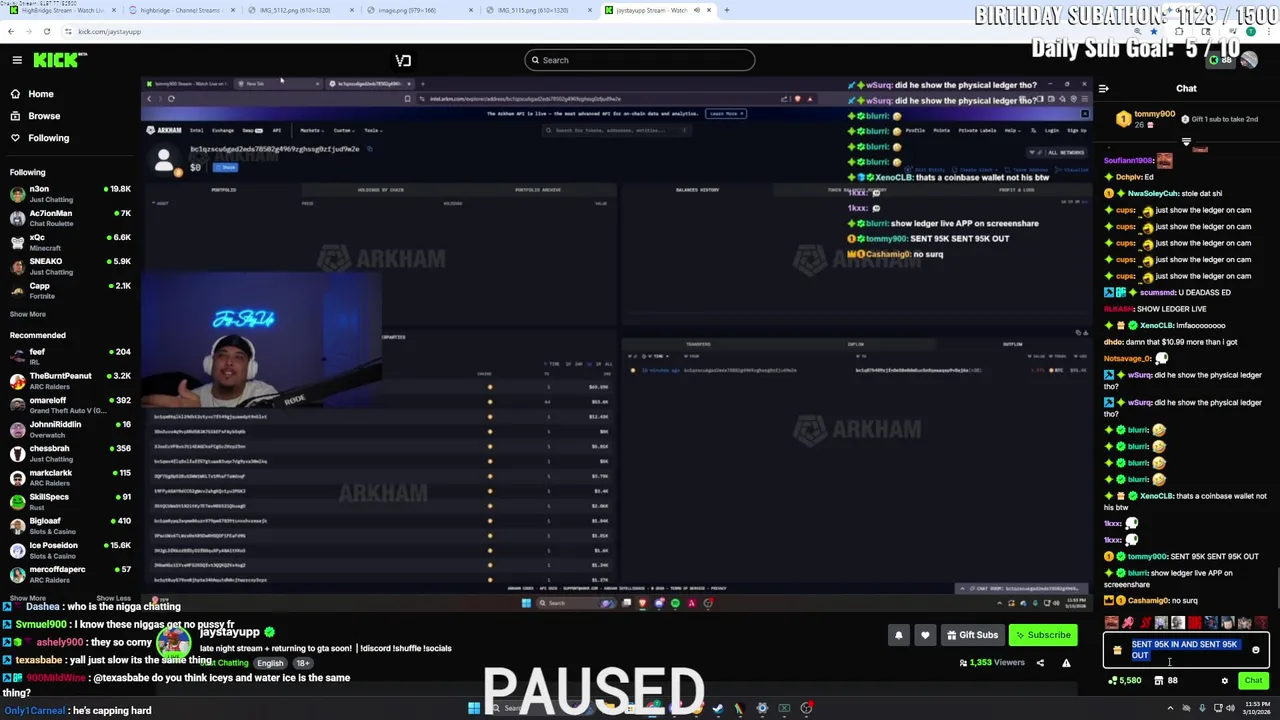Mute the jaystayupp tab audio icon
Viewport: 1280px width, 720px height.
click(698, 10)
